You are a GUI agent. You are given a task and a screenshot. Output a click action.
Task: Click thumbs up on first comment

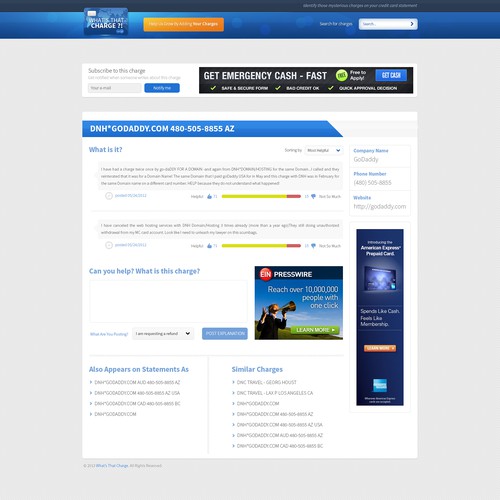[209, 196]
